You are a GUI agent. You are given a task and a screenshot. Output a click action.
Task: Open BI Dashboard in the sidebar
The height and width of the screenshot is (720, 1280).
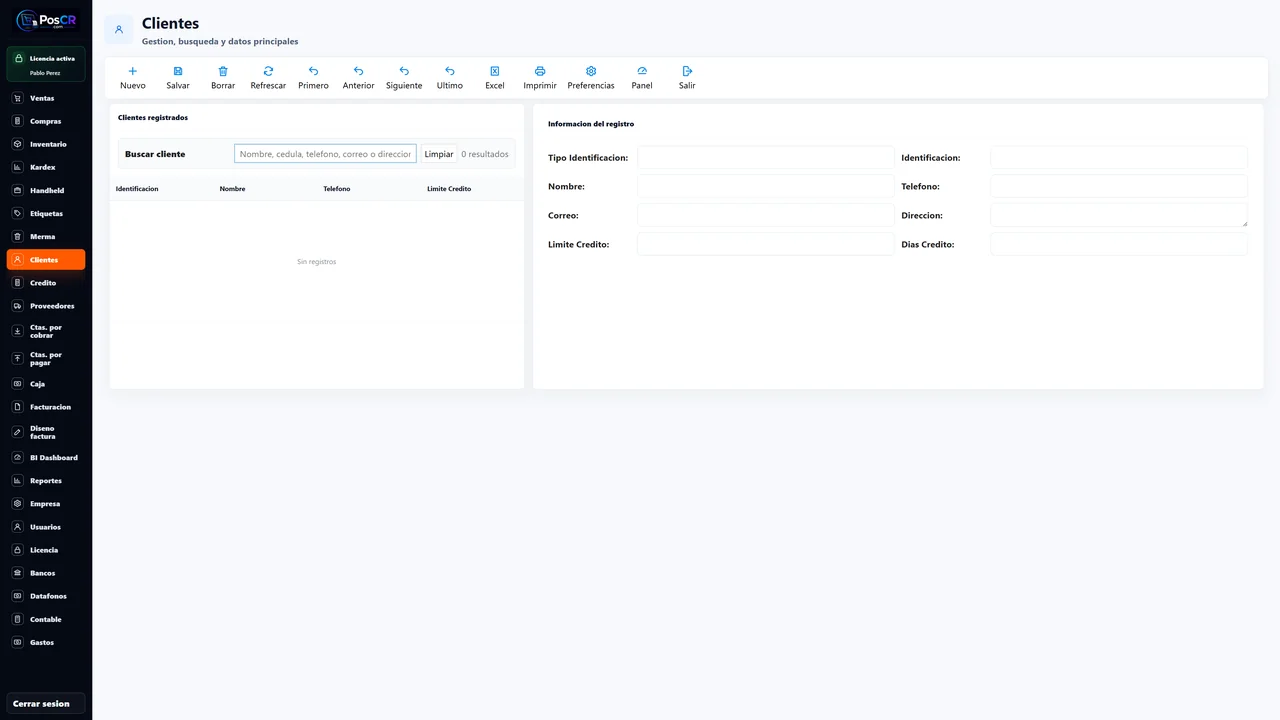[46, 457]
